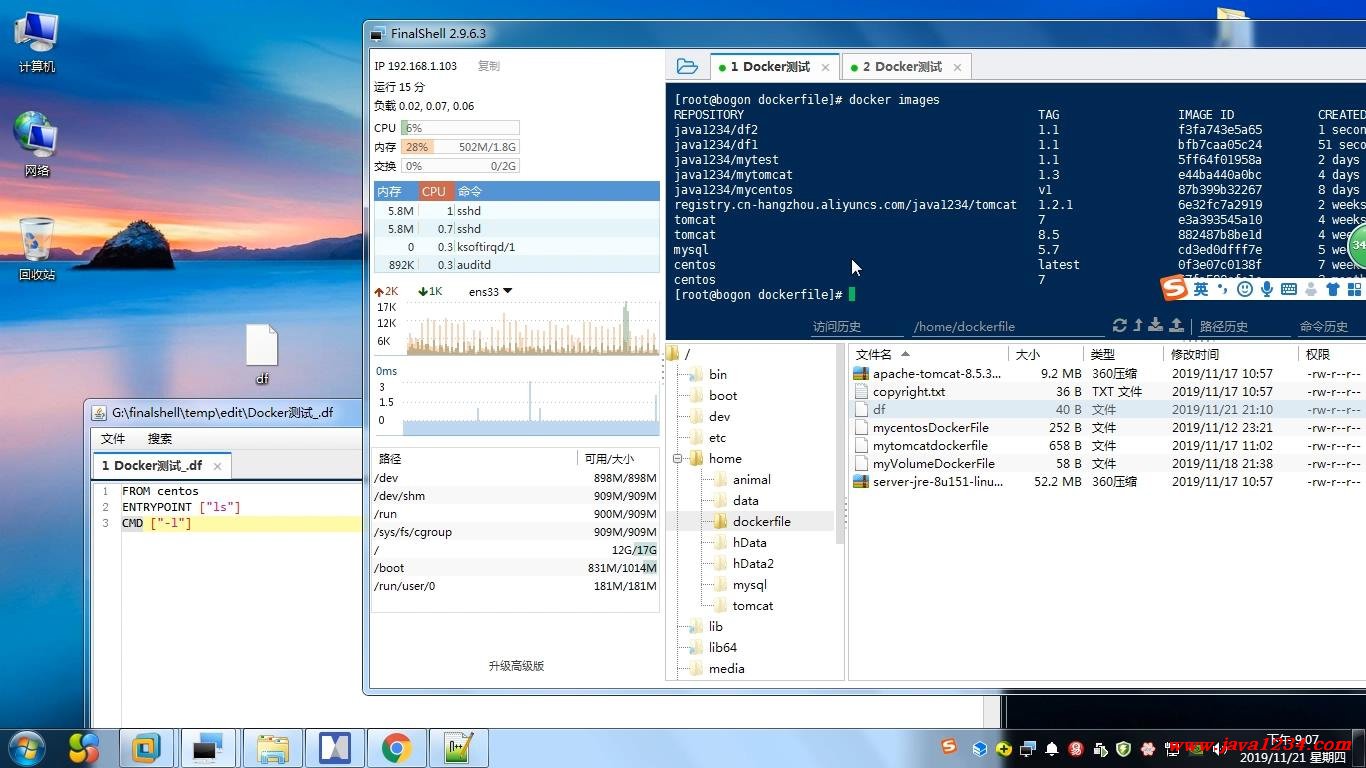
Task: Close the '2 Docker测试' terminal tab
Action: coord(957,67)
